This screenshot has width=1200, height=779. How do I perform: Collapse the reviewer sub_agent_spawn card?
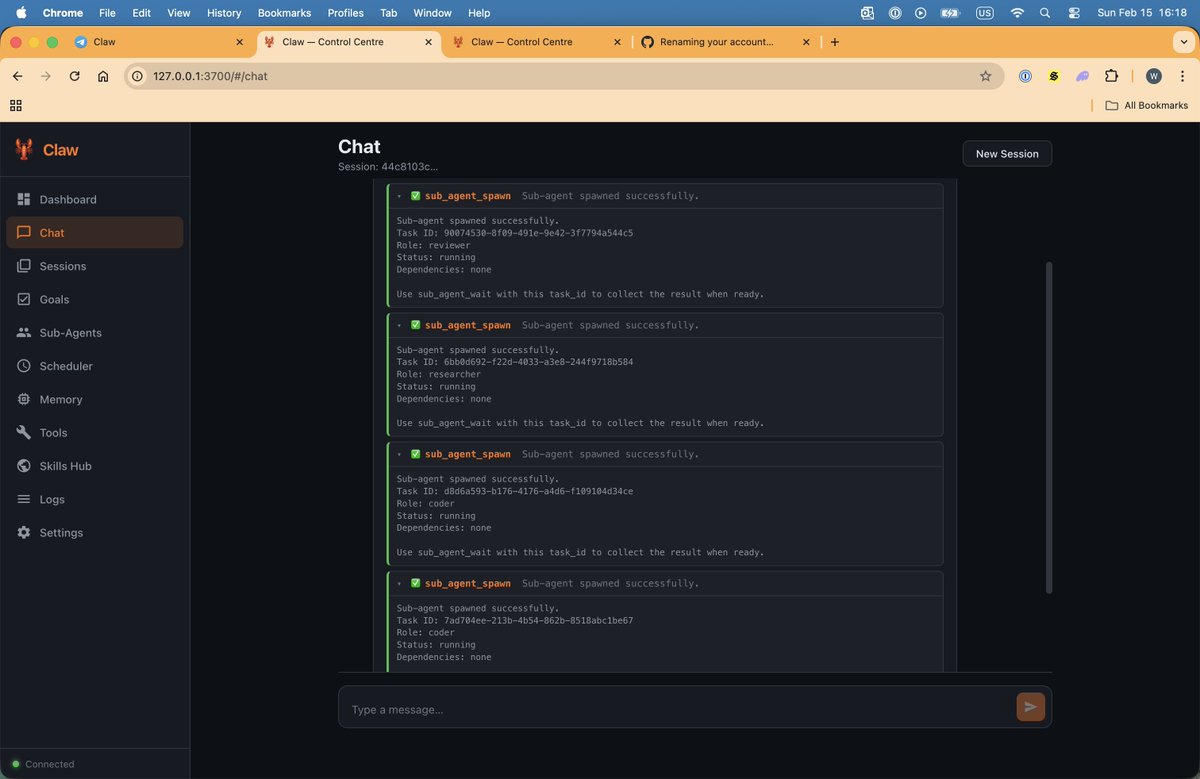400,196
